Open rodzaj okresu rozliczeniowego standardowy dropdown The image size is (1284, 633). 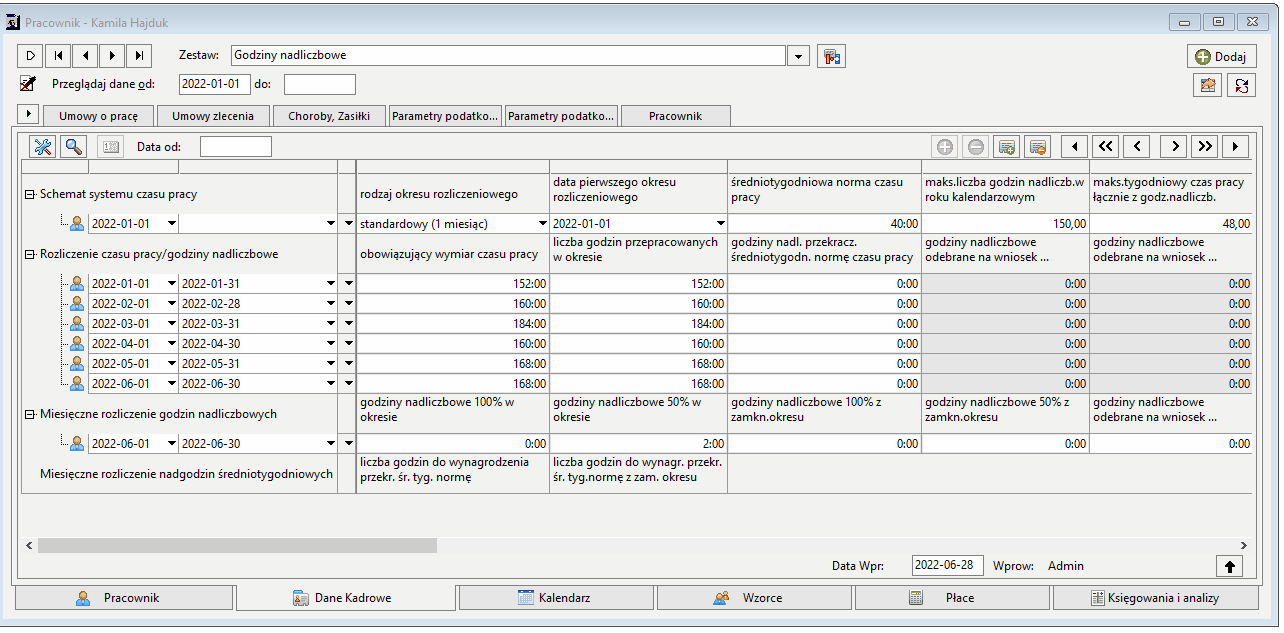(543, 224)
